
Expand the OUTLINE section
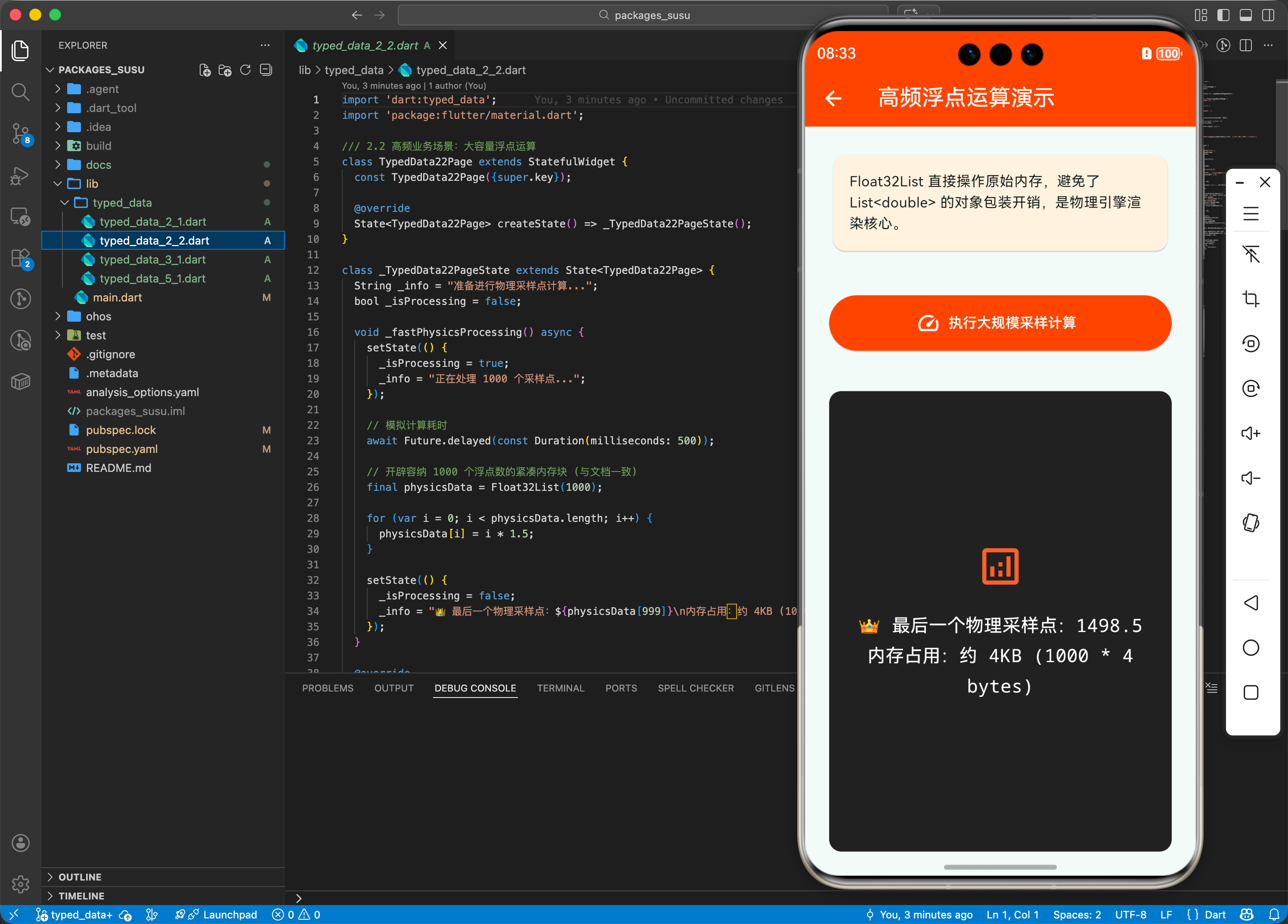[x=80, y=876]
